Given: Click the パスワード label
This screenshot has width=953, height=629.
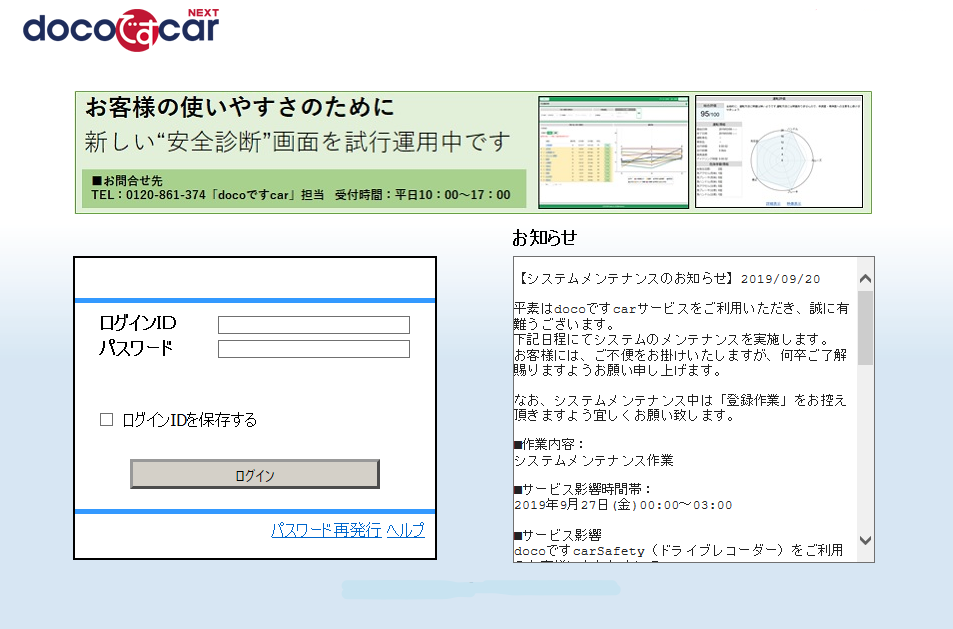Looking at the screenshot, I should click(x=136, y=348).
